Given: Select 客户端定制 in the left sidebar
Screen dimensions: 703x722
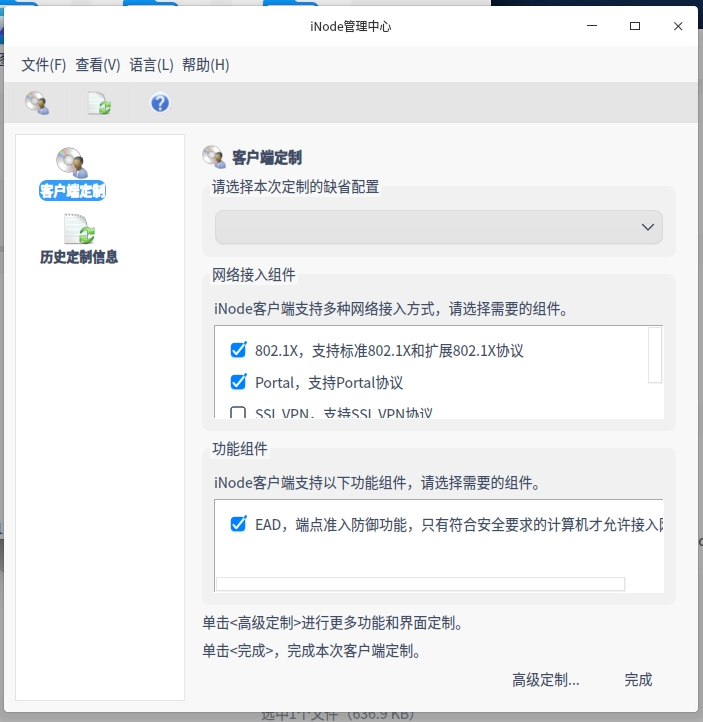Looking at the screenshot, I should (72, 174).
